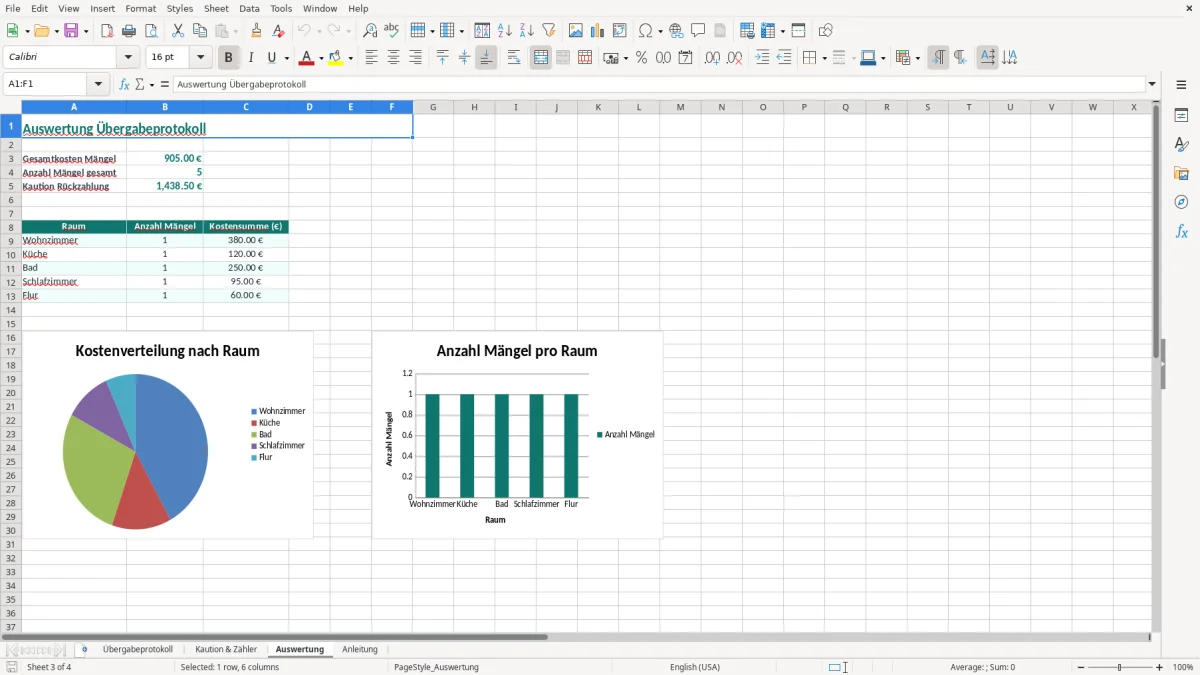Viewport: 1200px width, 675px height.
Task: Toggle Bold formatting
Action: click(x=229, y=58)
